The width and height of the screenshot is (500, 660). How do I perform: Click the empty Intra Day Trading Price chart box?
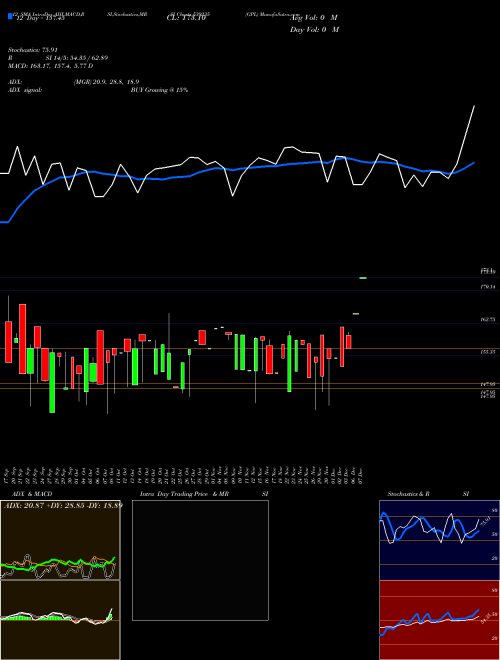pyautogui.click(x=200, y=560)
